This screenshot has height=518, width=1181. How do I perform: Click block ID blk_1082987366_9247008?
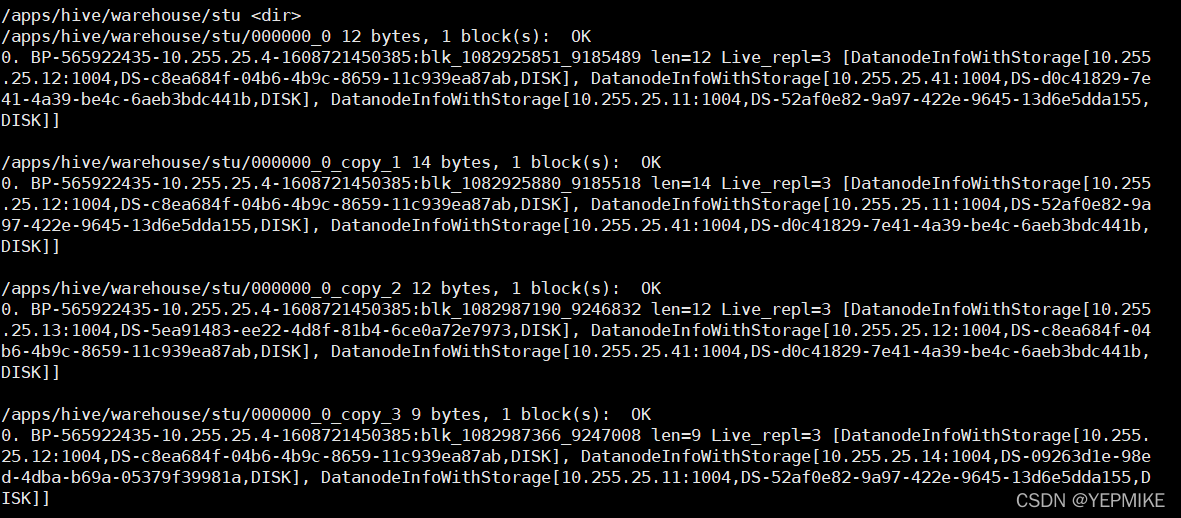point(530,435)
